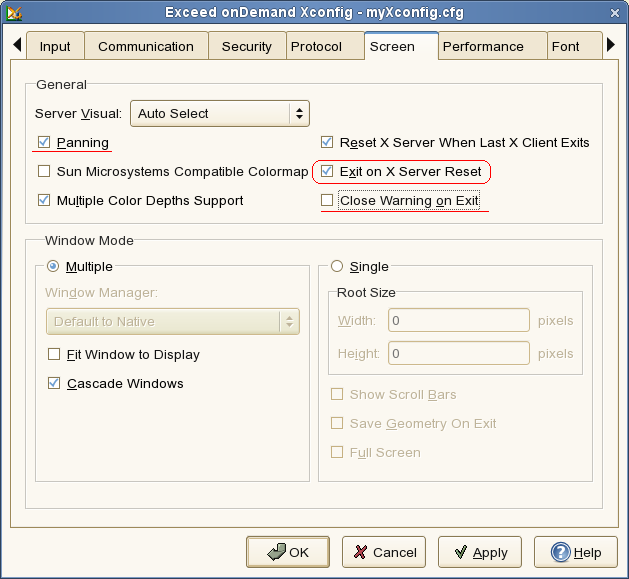
Task: Close the Xconfig dialog window
Action: [x=614, y=12]
